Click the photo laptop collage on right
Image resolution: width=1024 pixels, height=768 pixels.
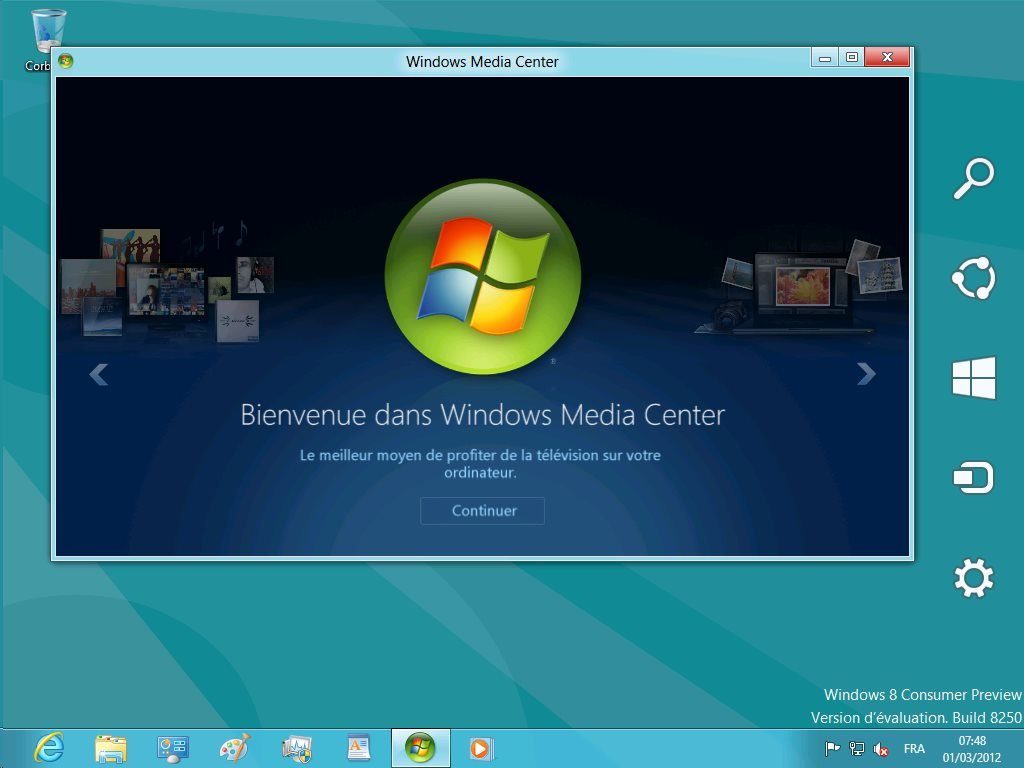pos(799,287)
